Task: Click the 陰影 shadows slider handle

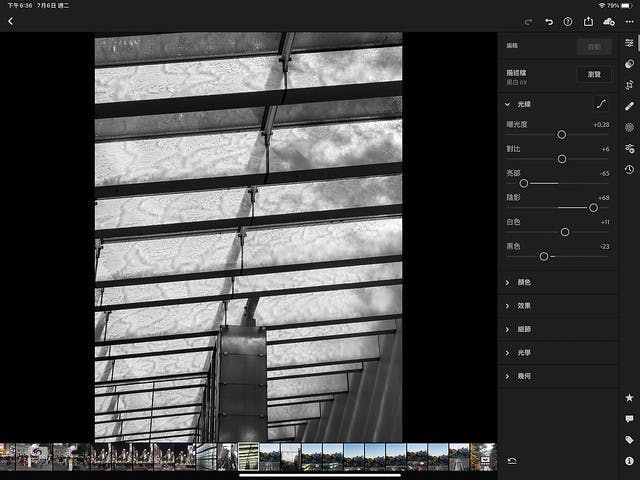Action: 593,208
